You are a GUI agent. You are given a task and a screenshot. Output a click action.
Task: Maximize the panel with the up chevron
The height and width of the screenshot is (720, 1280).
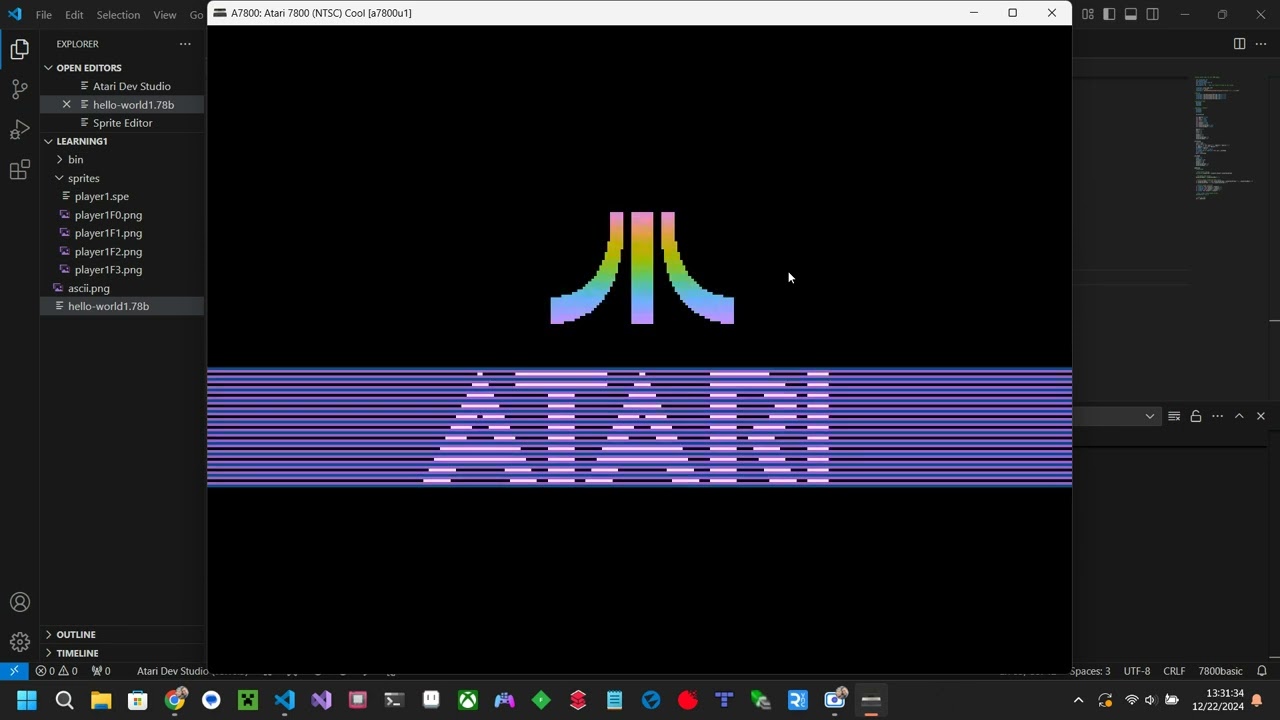pos(1239,416)
